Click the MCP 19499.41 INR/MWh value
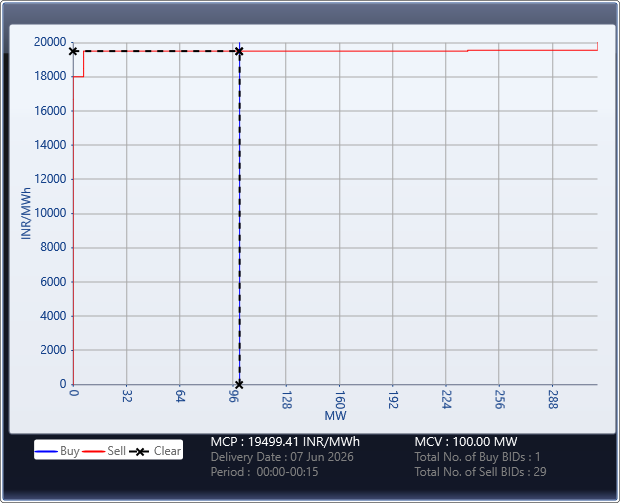Viewport: 620px width, 503px height. [285, 442]
